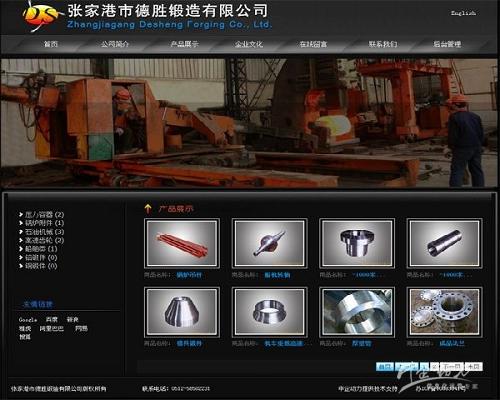Click the DS company logo
The image size is (500, 400).
(x=42, y=16)
